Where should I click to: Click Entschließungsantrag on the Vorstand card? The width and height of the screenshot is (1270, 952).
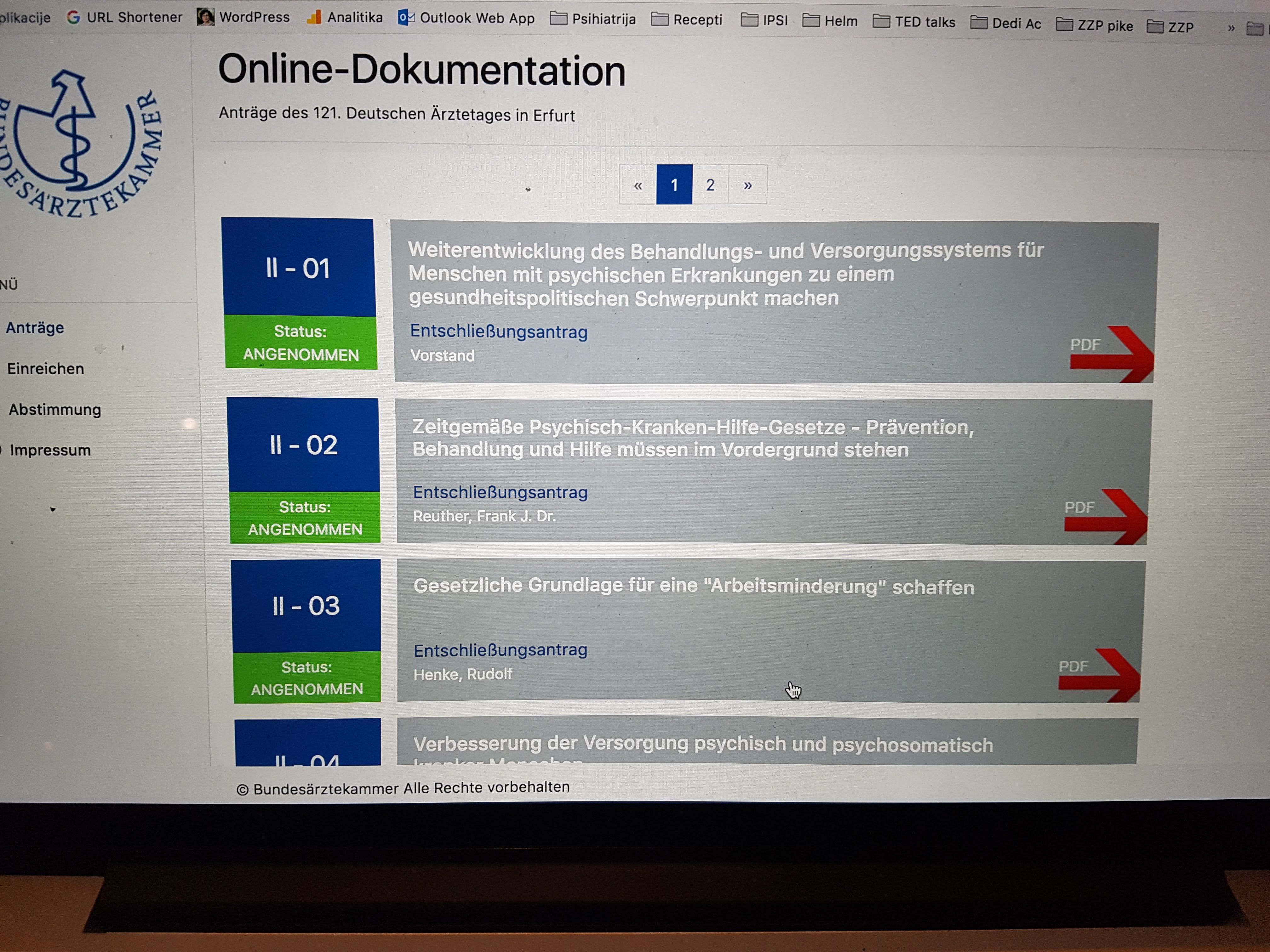coord(498,332)
